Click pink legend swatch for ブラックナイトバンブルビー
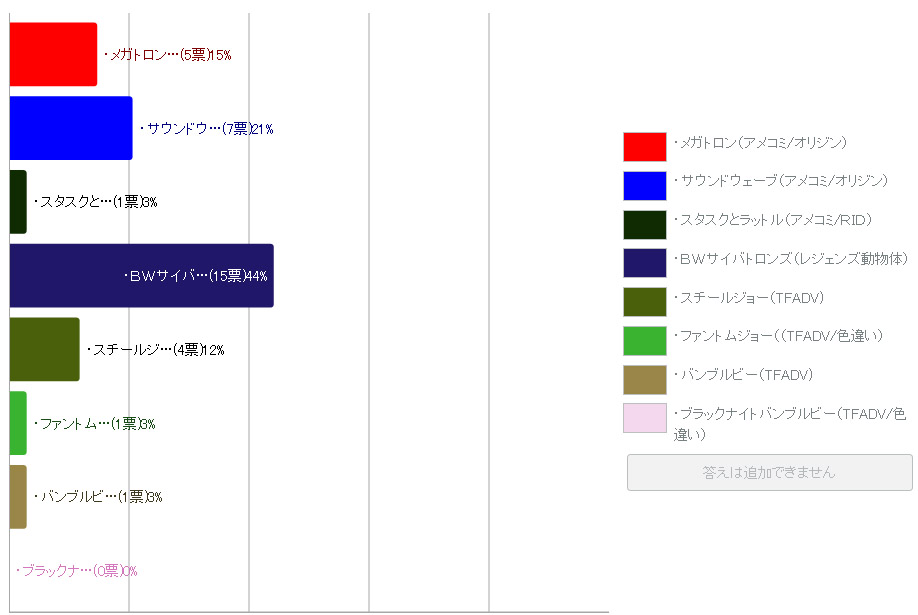This screenshot has width=918, height=615. coord(645,418)
